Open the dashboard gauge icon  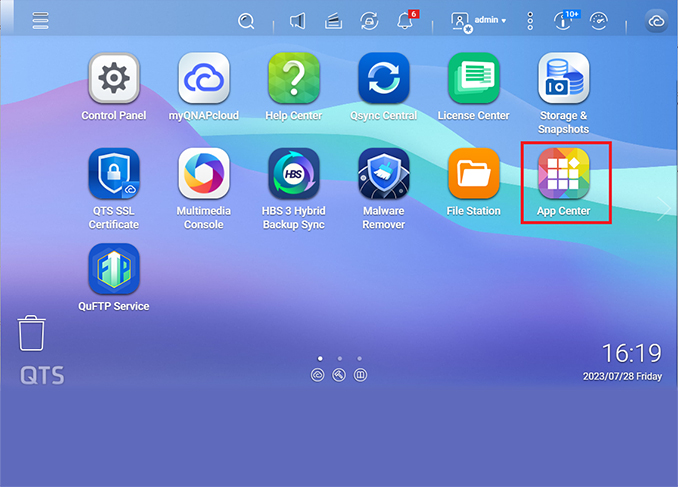599,21
